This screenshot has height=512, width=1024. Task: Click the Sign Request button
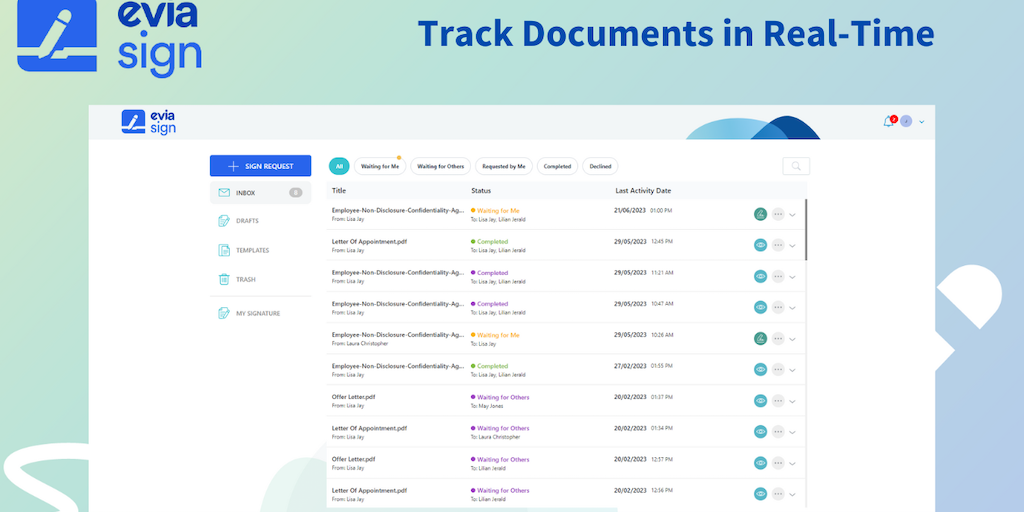point(260,166)
